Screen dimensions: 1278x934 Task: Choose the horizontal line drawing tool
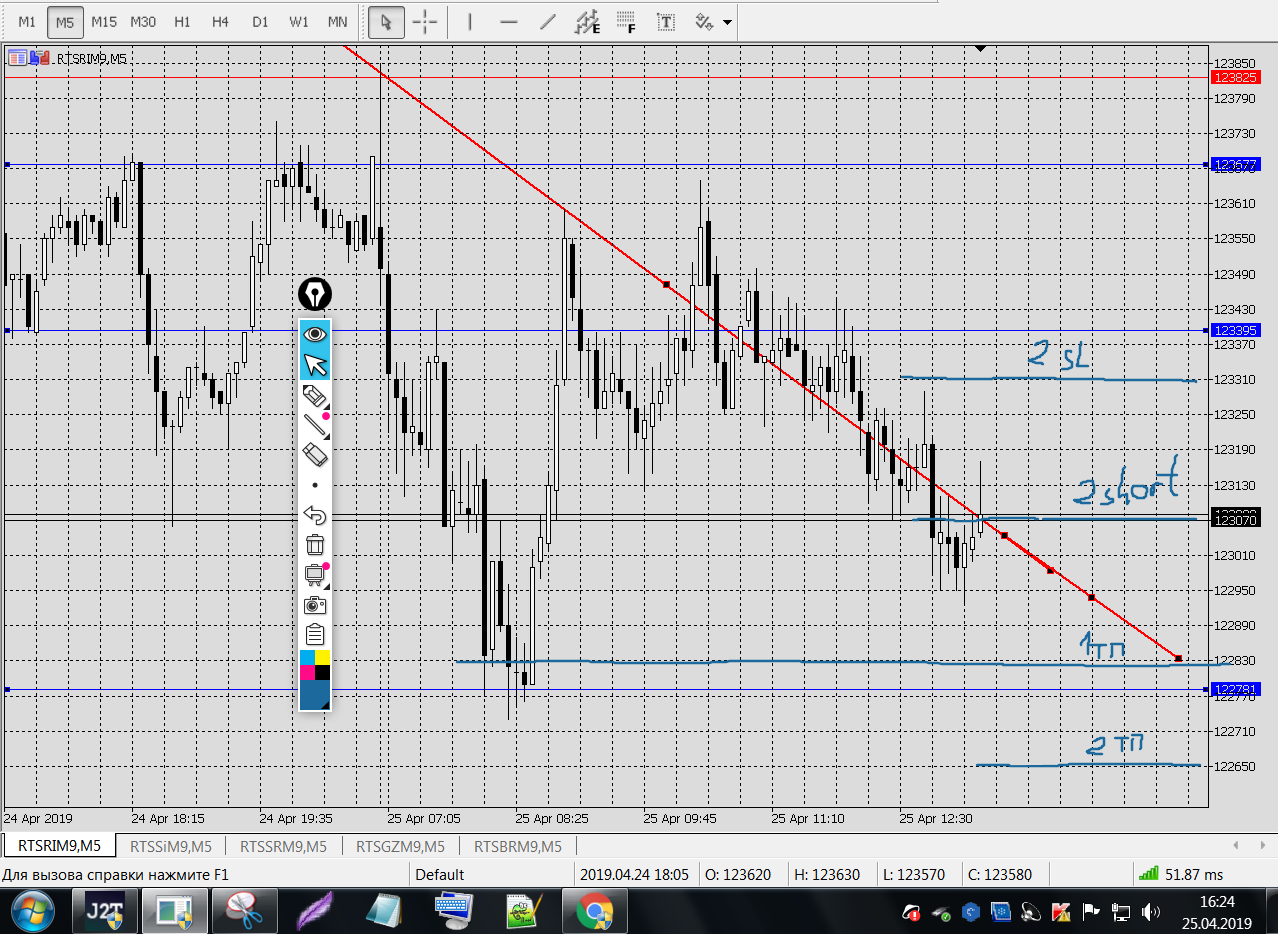[x=508, y=21]
